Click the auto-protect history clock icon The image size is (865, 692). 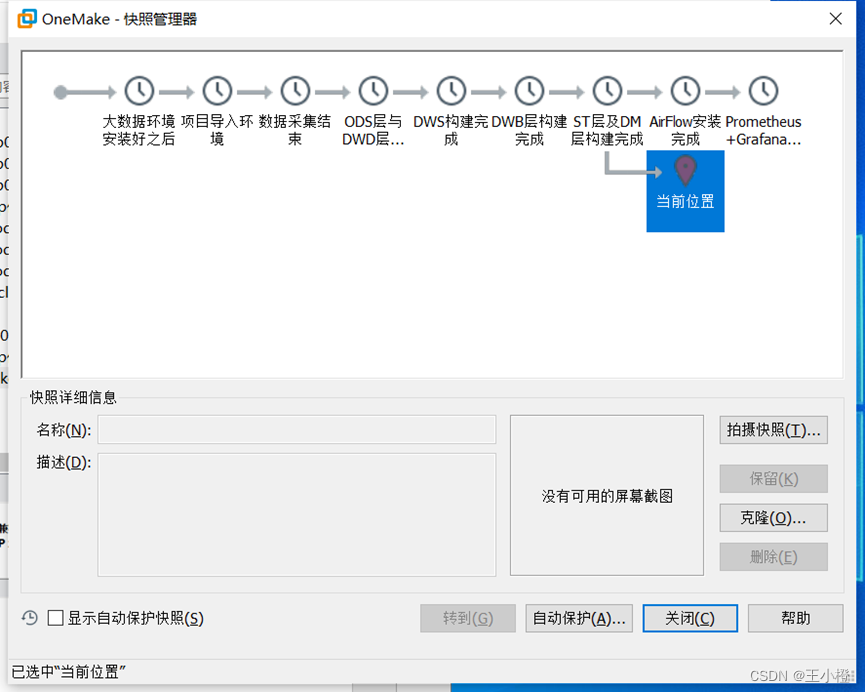[x=30, y=618]
